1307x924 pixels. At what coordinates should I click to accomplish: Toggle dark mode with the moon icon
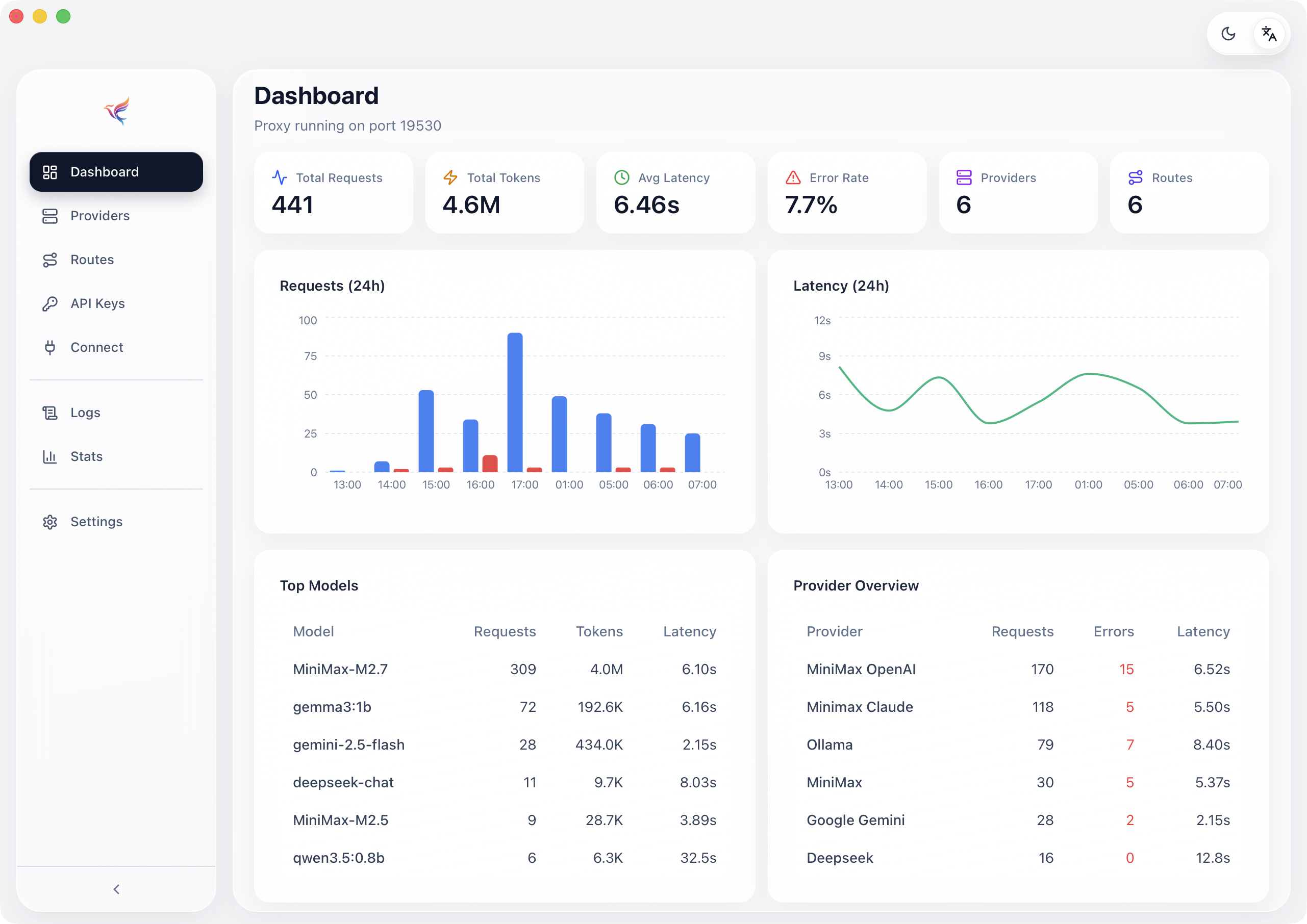pyautogui.click(x=1228, y=34)
